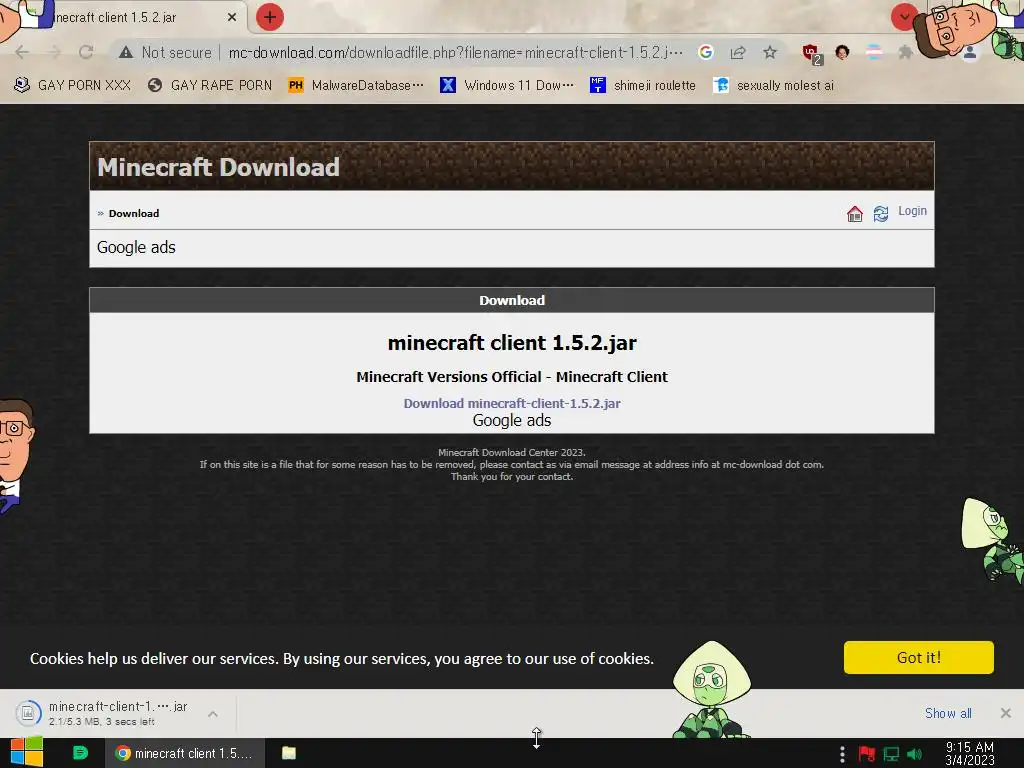The image size is (1024, 768).
Task: Open the volume speaker tray icon
Action: tap(915, 754)
